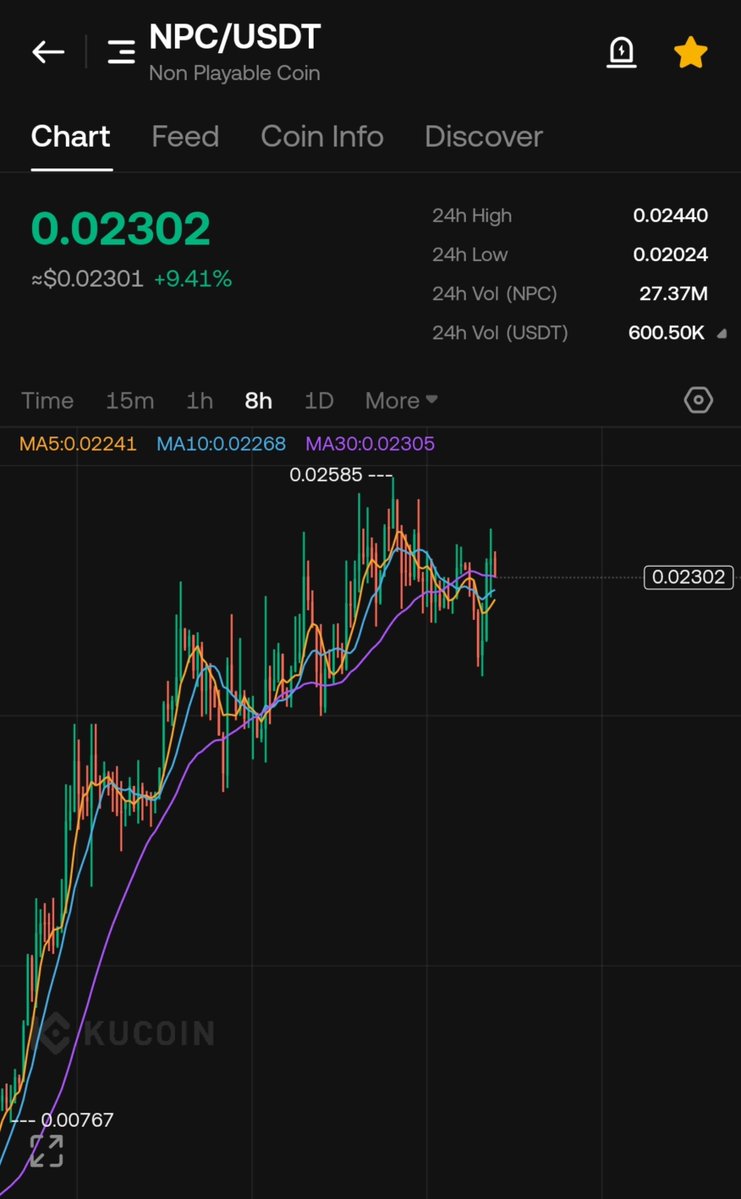Tap the 24h Vol (USDT) label
Viewport: 741px width, 1199px height.
tap(500, 333)
